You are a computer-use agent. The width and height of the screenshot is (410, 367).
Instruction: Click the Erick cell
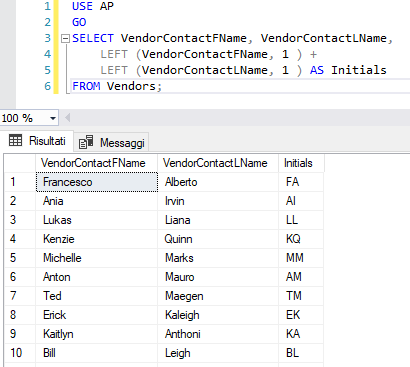click(x=96, y=315)
